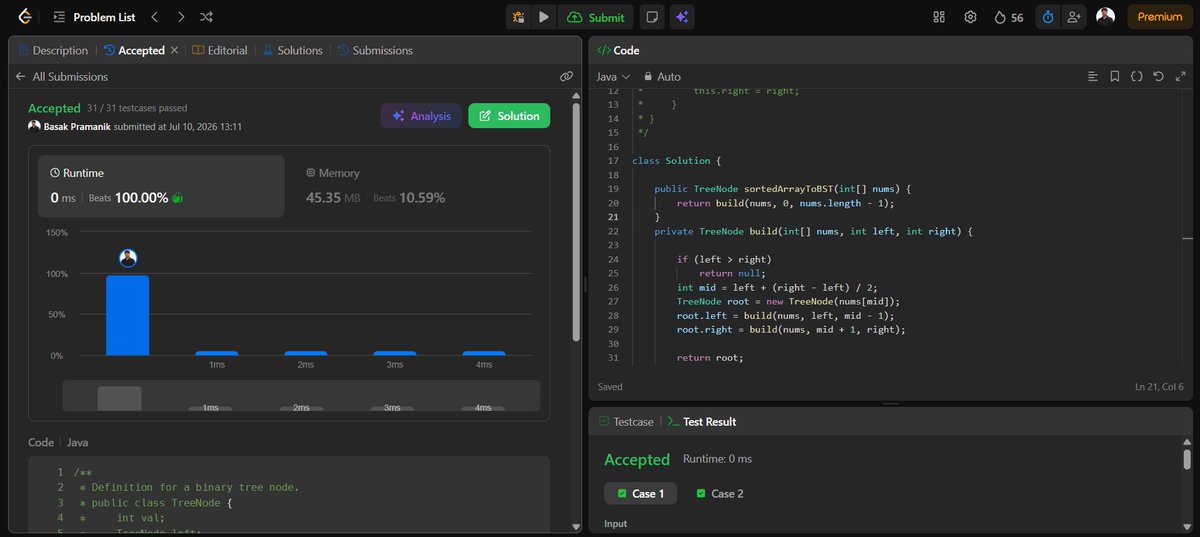Select the Memory stats card
The image size is (1200, 537).
pyautogui.click(x=417, y=186)
